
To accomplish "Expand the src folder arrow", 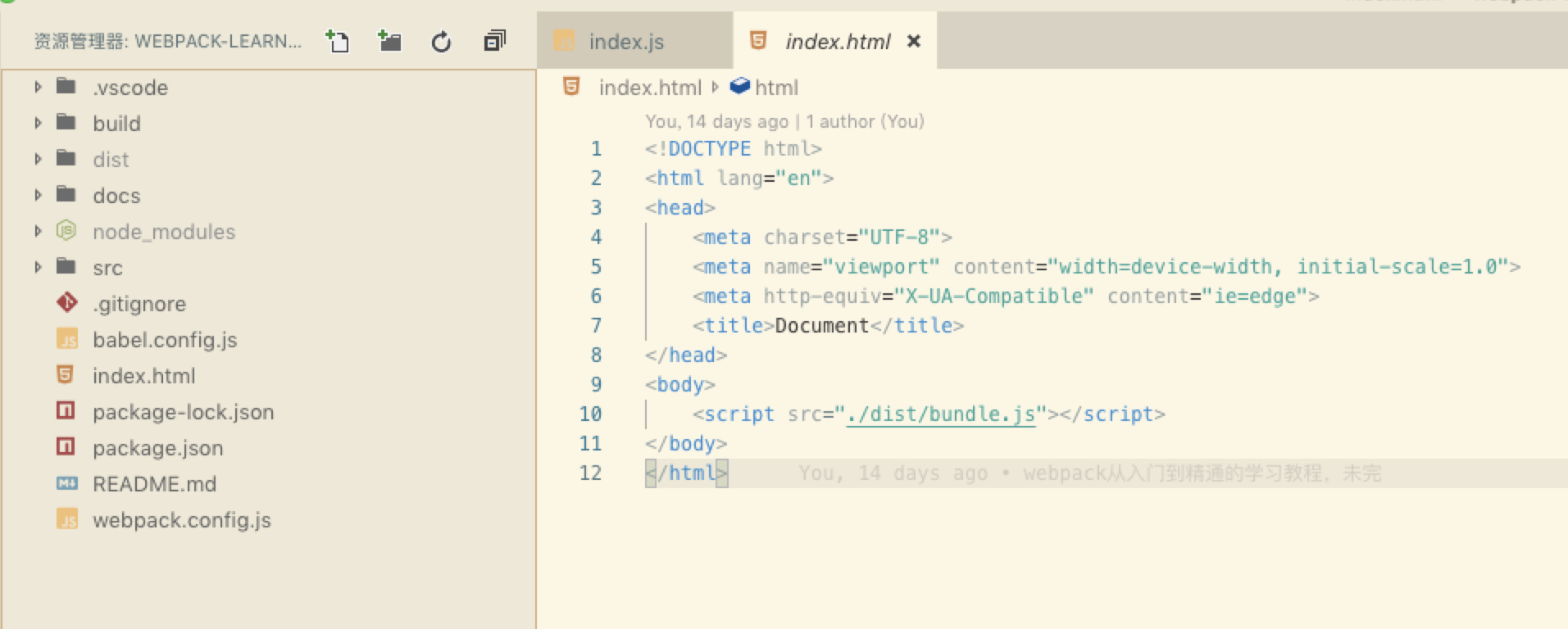I will tap(38, 267).
